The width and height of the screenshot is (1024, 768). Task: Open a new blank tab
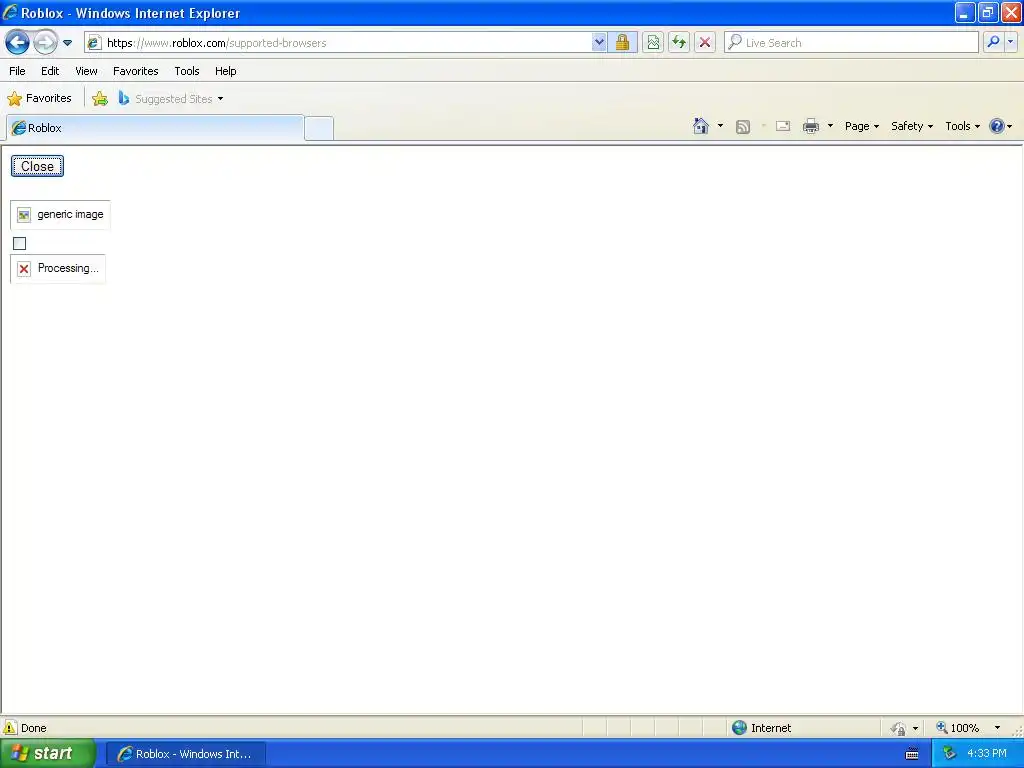pos(319,128)
